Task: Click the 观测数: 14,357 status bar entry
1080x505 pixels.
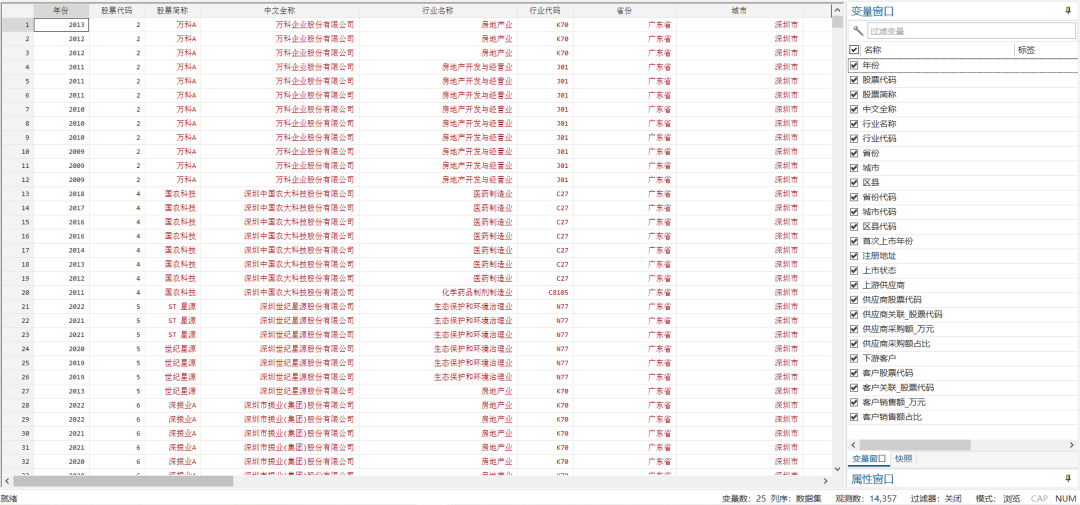Action: pyautogui.click(x=866, y=498)
